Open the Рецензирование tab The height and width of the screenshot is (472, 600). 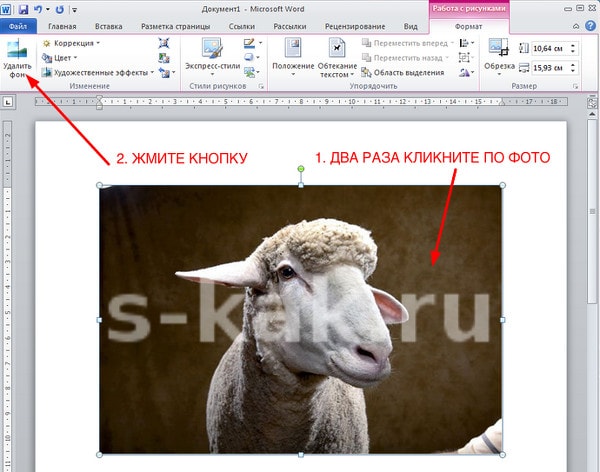[355, 26]
